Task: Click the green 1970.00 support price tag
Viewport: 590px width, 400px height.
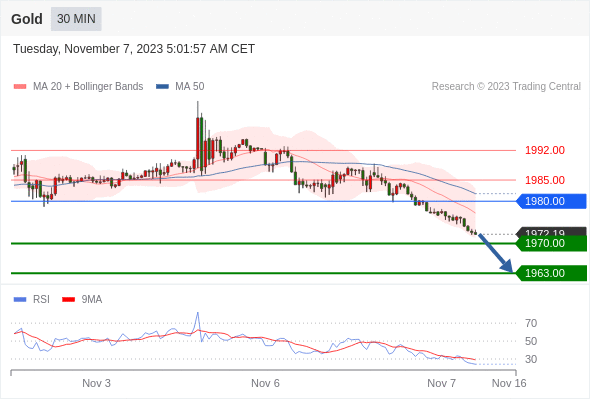Action: [551, 243]
